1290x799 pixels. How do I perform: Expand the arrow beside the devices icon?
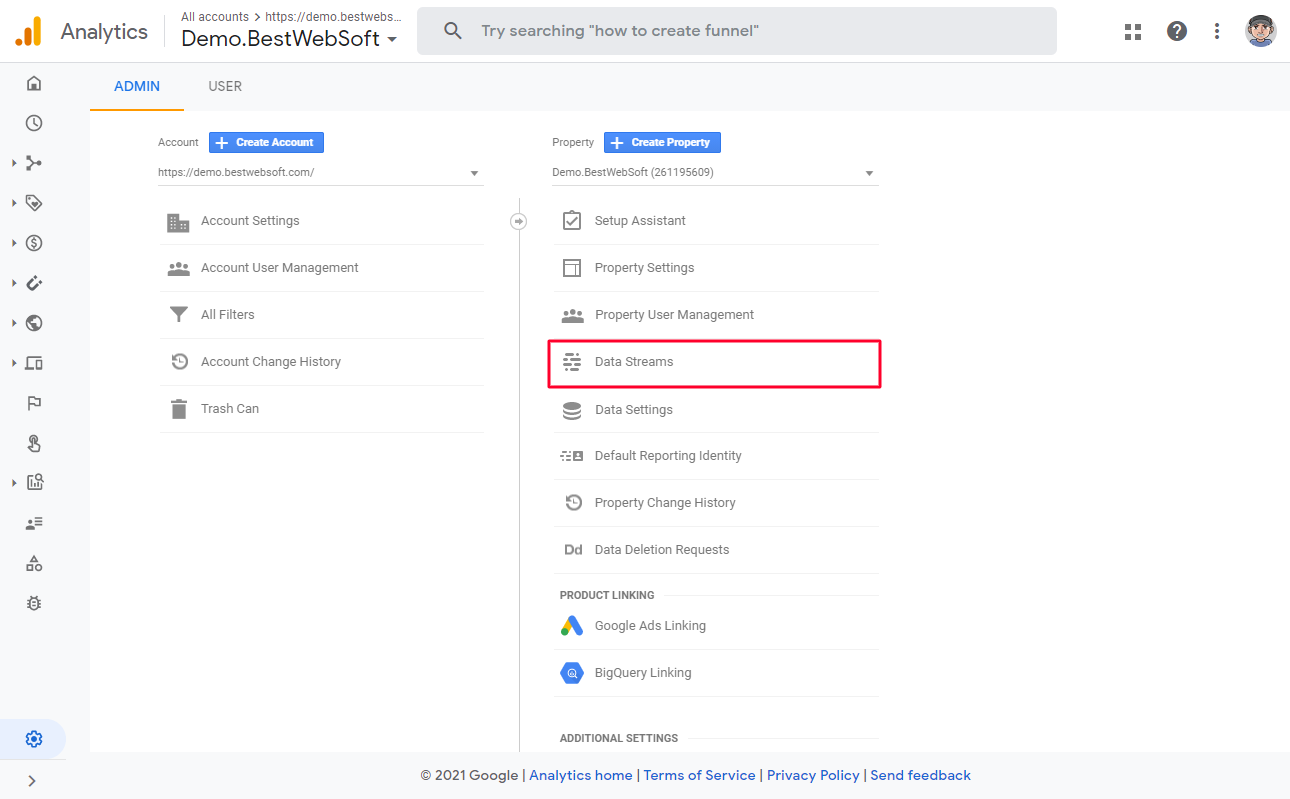[14, 363]
